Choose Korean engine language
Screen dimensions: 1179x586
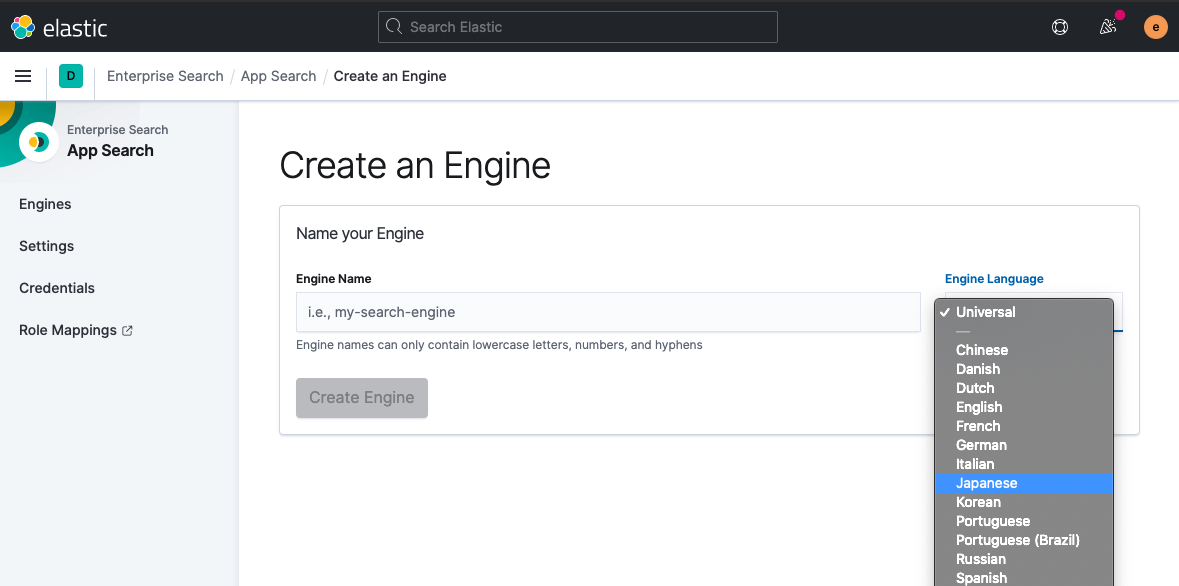(1023, 503)
